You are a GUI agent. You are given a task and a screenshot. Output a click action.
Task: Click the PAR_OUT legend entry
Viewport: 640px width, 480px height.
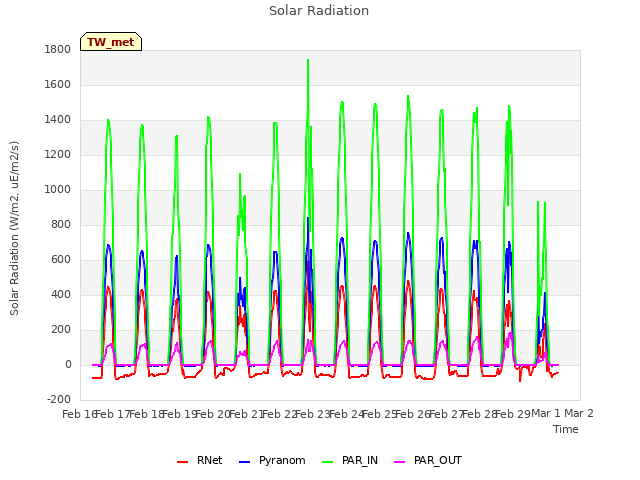point(428,460)
